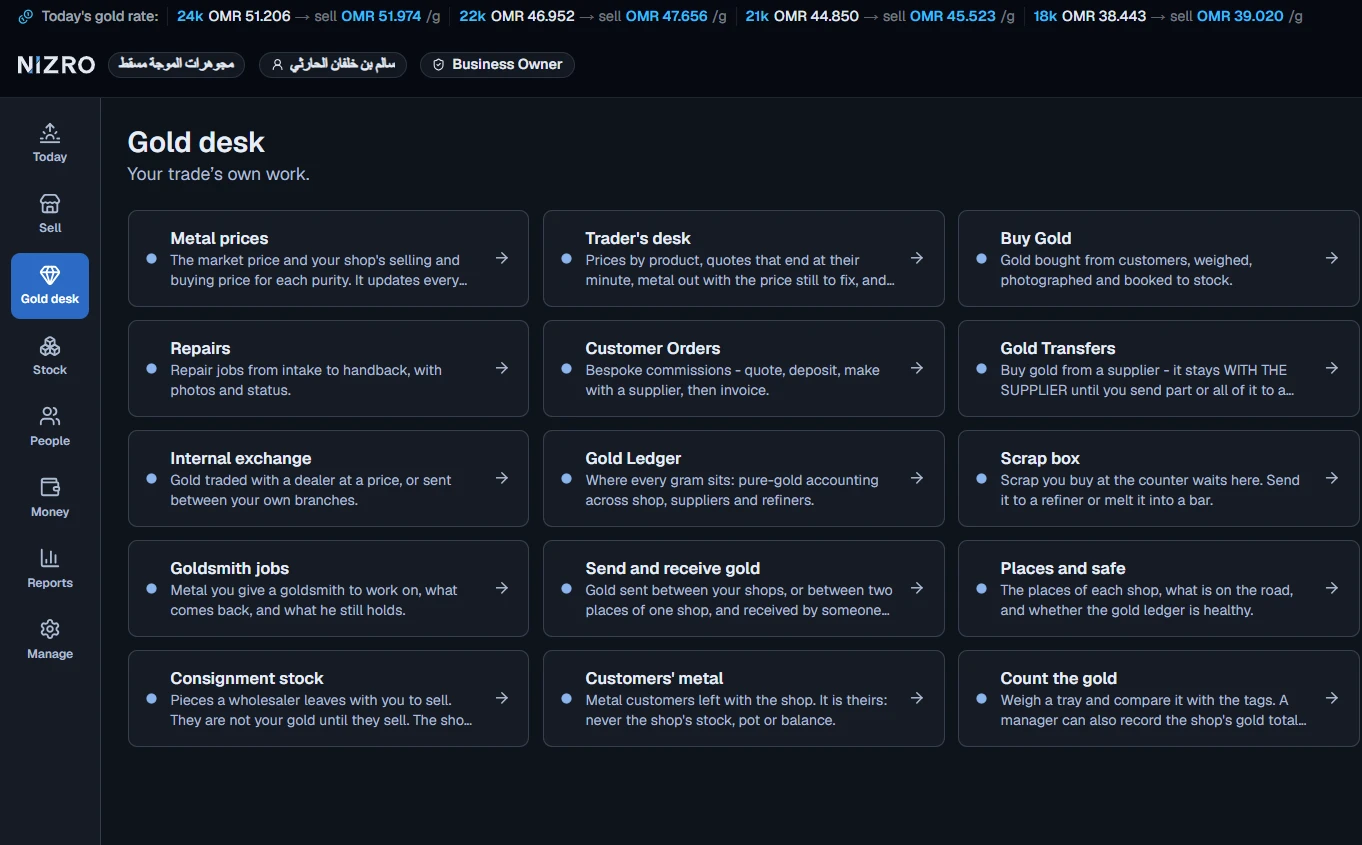Click the blue dot on the Gold Transfers card
Viewport: 1362px width, 845px height.
click(x=981, y=368)
